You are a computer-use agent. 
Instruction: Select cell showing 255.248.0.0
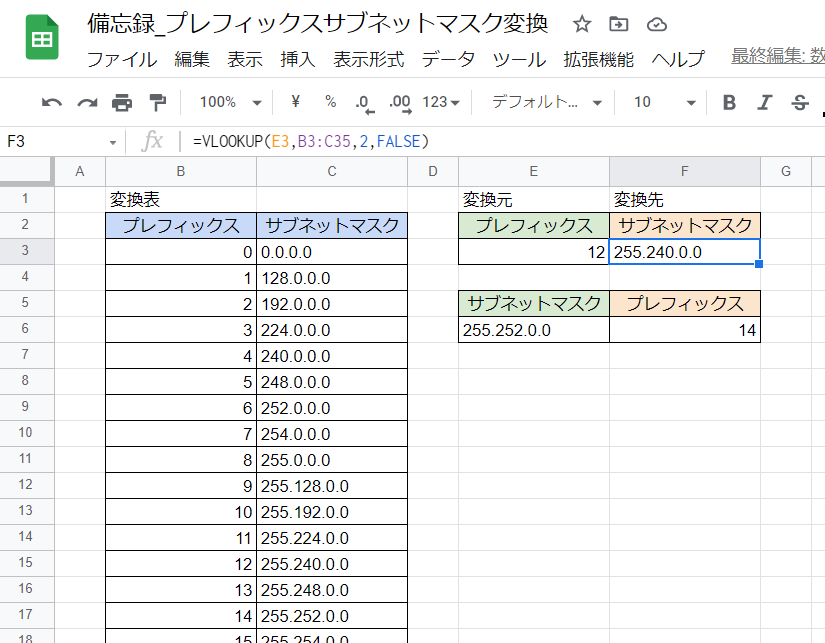coord(331,590)
